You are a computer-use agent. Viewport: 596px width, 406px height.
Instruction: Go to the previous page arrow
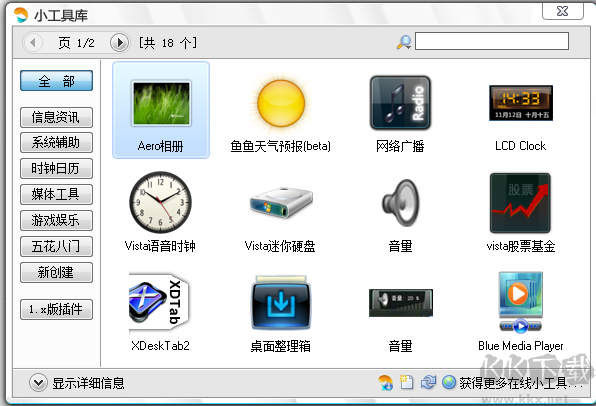(33, 43)
